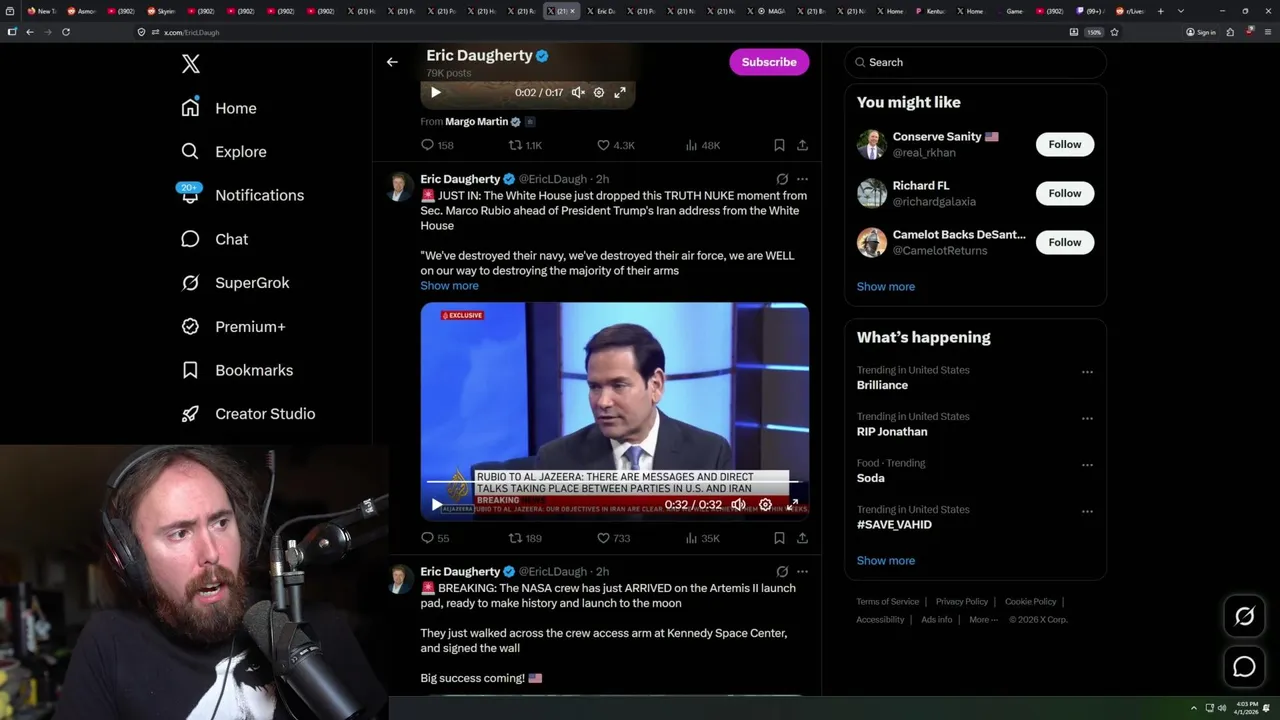
Task: Open more options on Rubio post
Action: (x=802, y=179)
